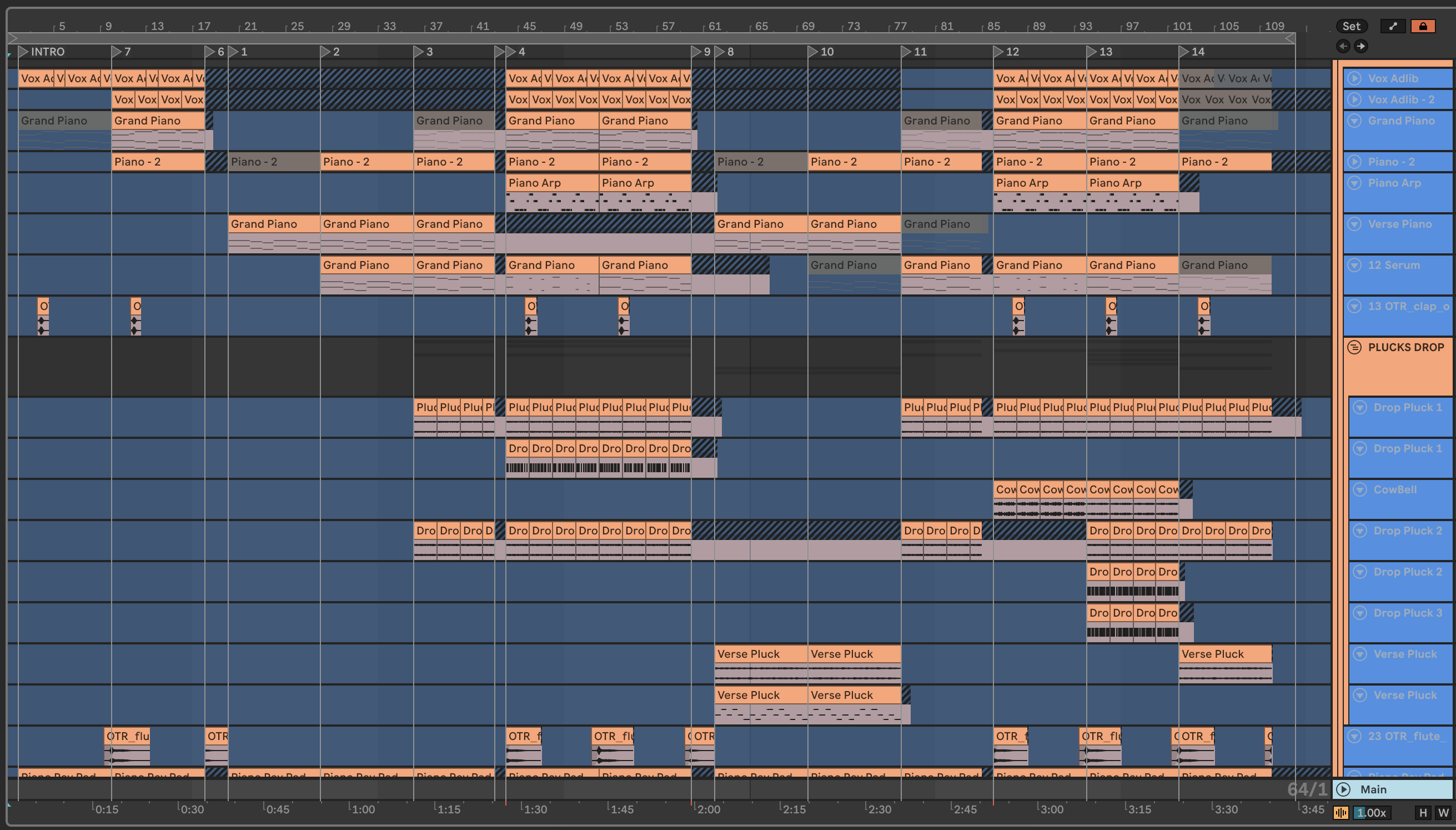The height and width of the screenshot is (830, 1456).
Task: Click the CowBell track fold icon
Action: point(1360,489)
